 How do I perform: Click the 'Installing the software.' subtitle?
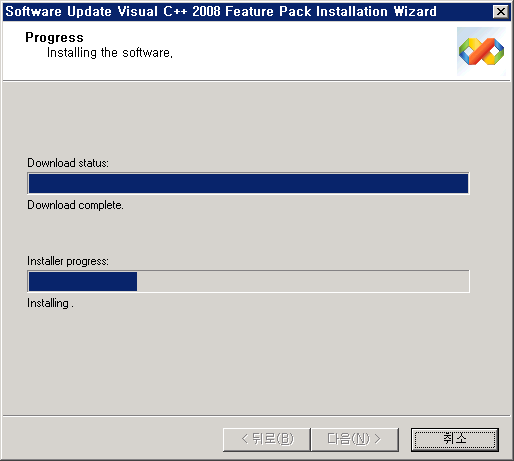pyautogui.click(x=110, y=53)
